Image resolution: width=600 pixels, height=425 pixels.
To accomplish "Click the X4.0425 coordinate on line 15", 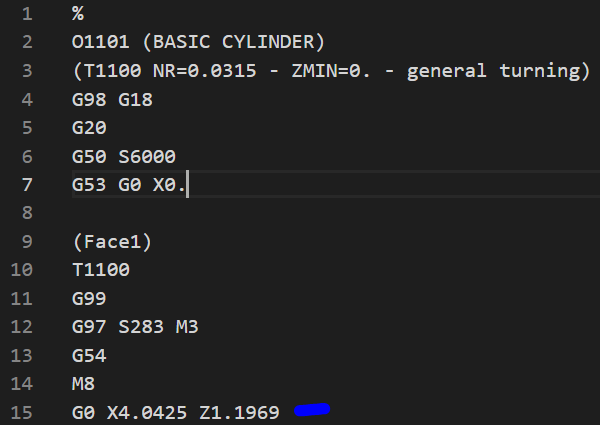I will pos(145,412).
